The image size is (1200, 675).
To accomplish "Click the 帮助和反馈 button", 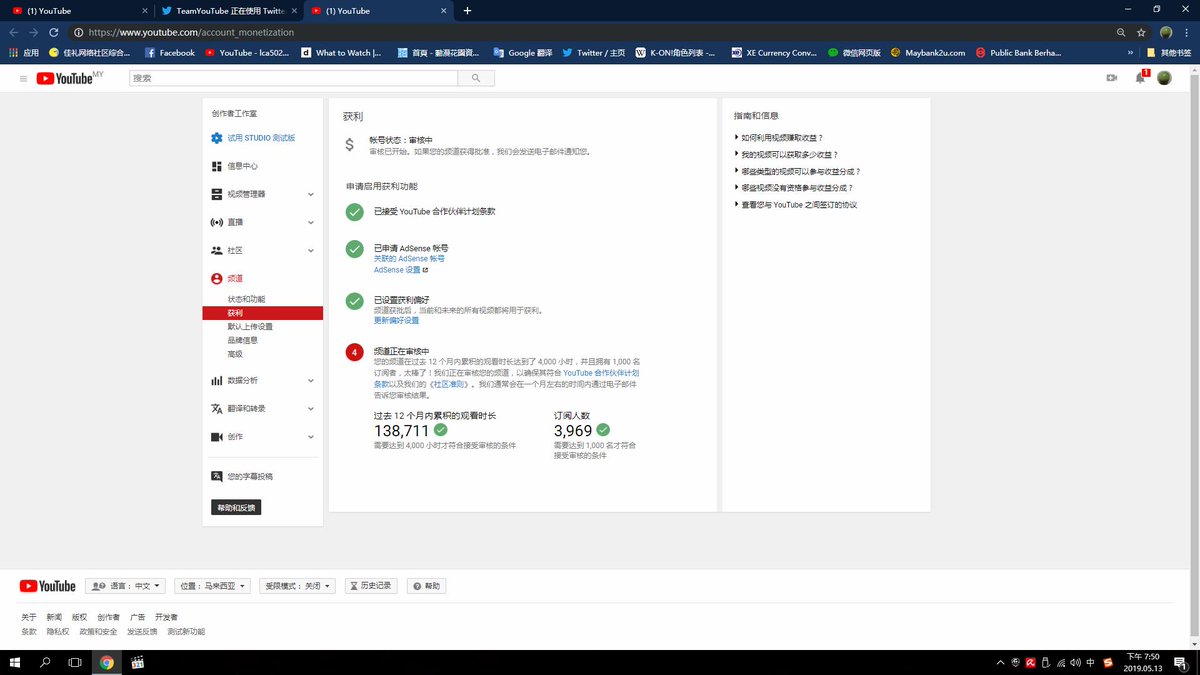I will click(236, 508).
